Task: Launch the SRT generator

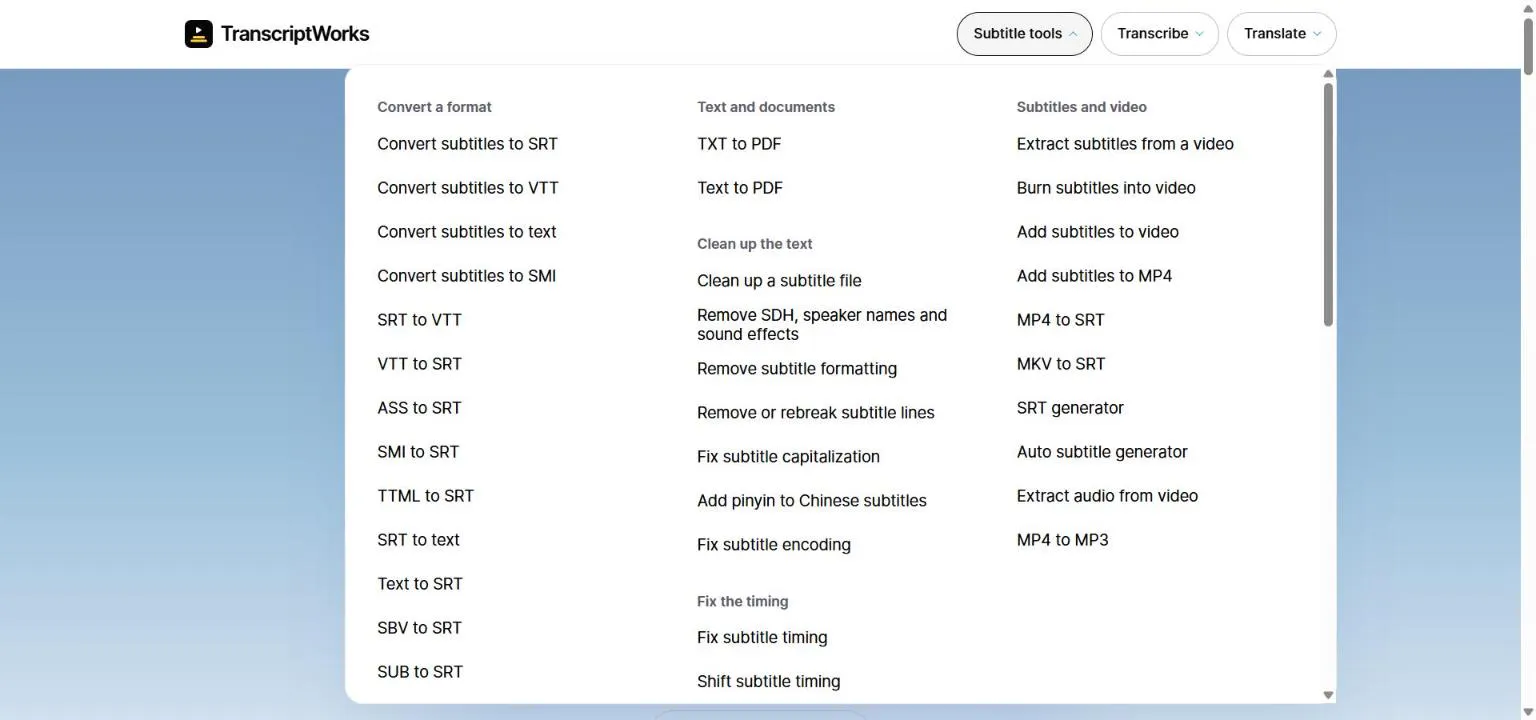Action: pyautogui.click(x=1070, y=408)
